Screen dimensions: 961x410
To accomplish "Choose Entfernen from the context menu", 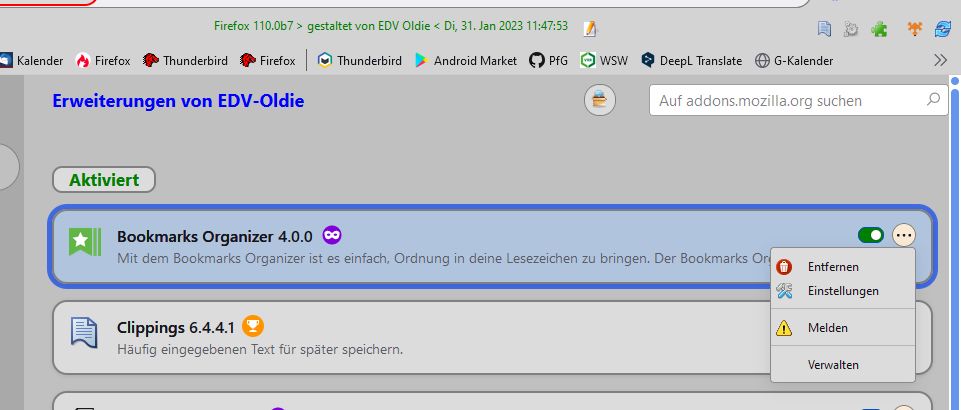I will tap(843, 267).
